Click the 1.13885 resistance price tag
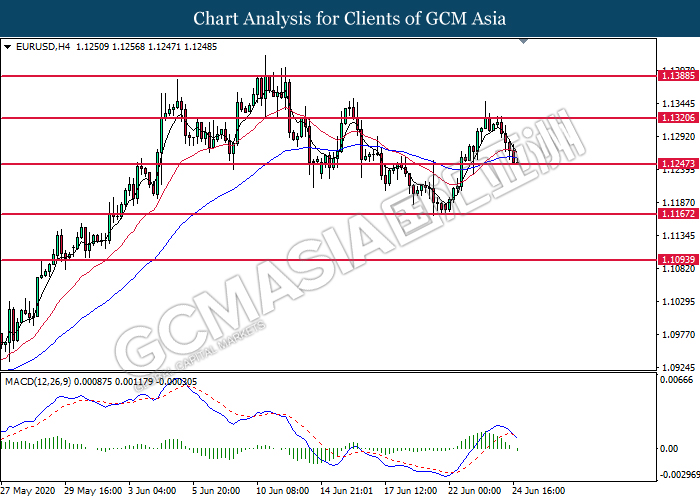 (677, 75)
